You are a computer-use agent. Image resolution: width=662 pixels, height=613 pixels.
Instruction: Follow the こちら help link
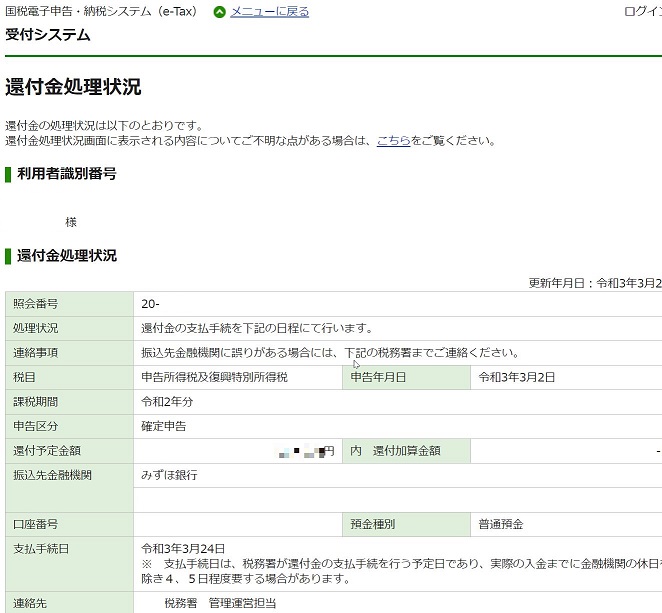393,141
